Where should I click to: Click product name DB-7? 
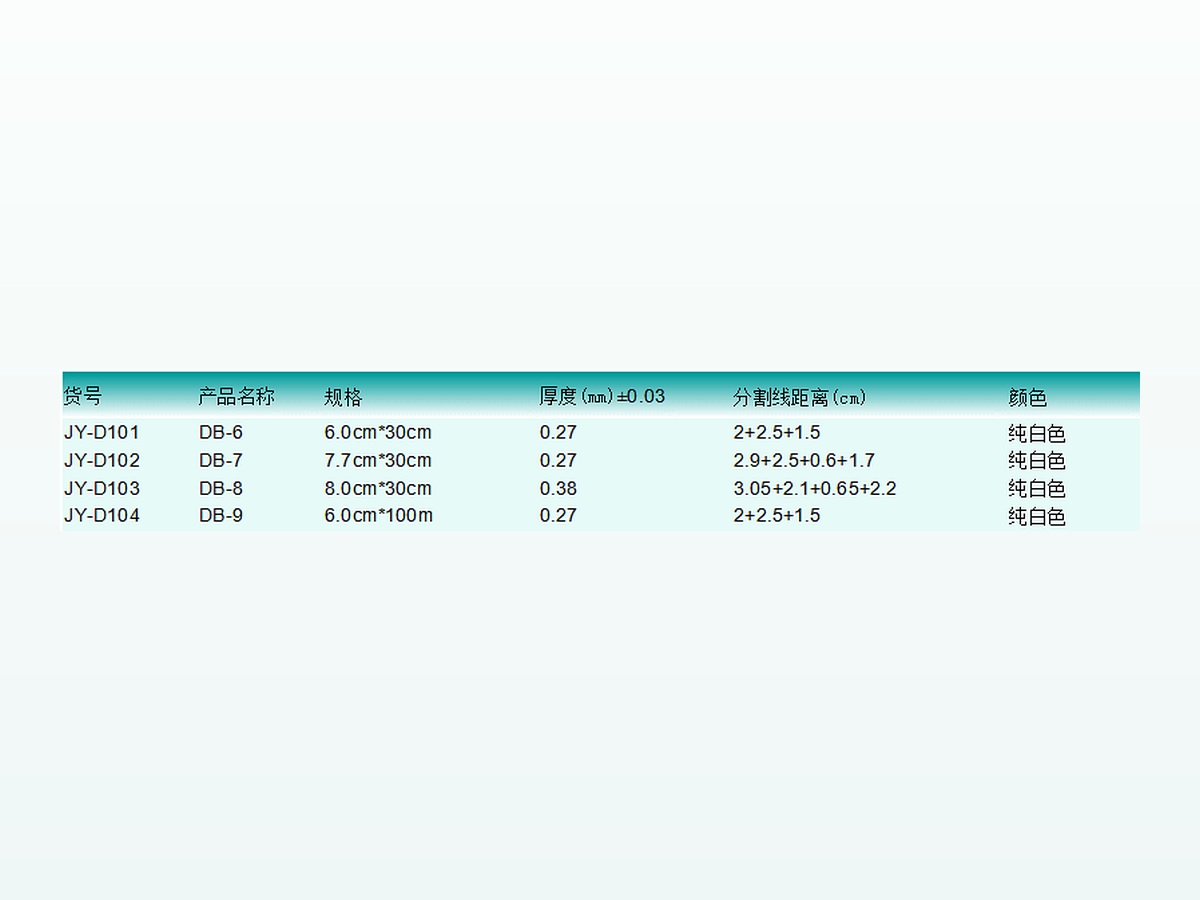(x=221, y=461)
